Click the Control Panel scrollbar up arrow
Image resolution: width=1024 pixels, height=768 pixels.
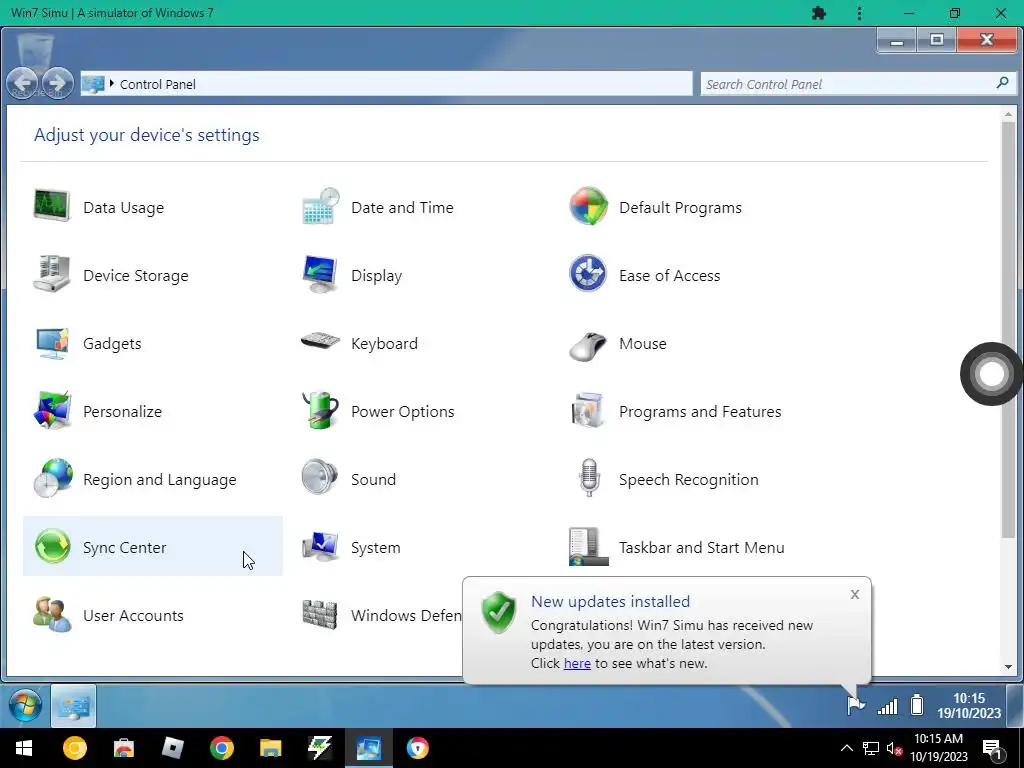[1008, 115]
